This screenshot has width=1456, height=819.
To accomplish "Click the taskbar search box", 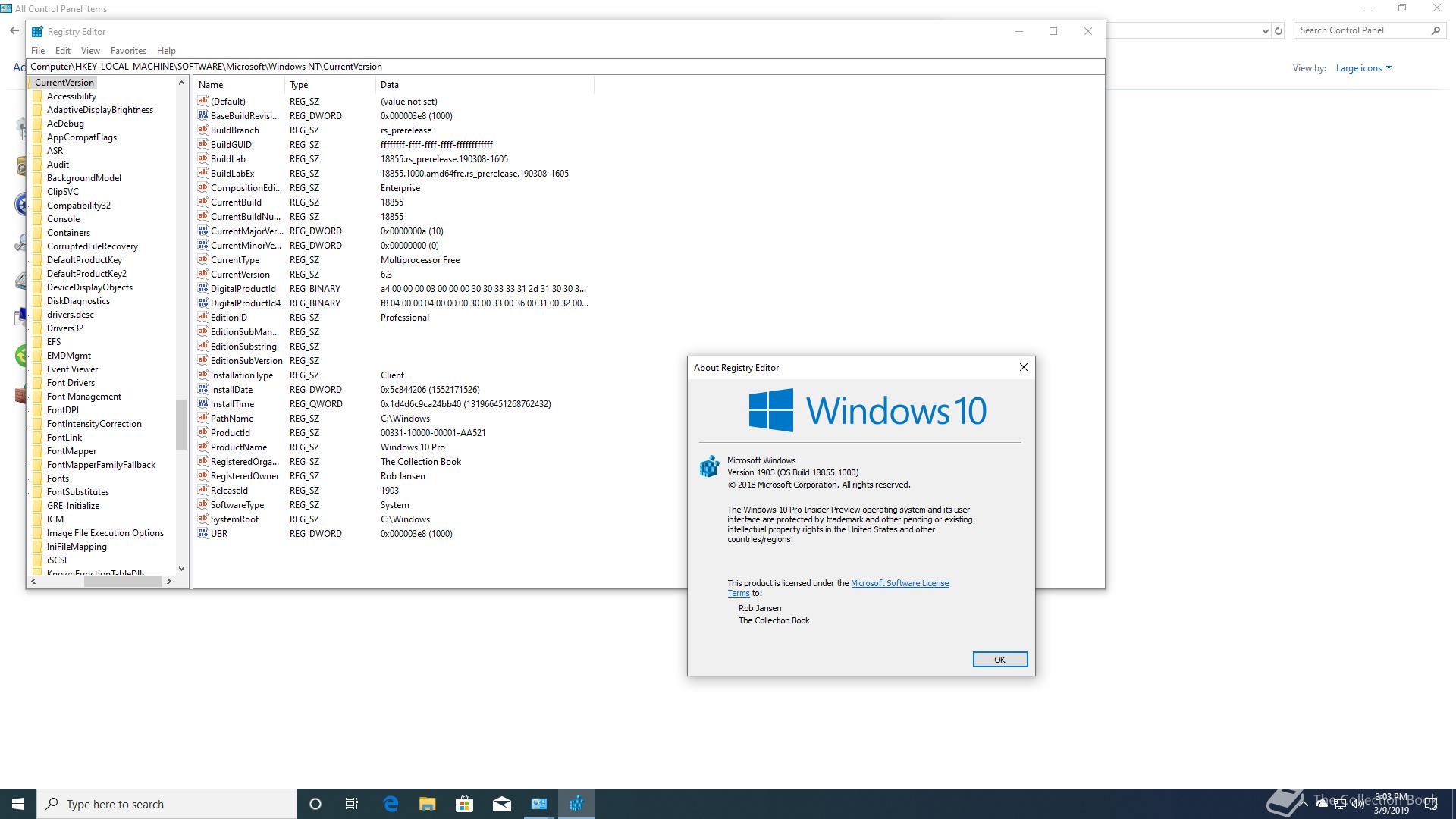I will pos(167,804).
